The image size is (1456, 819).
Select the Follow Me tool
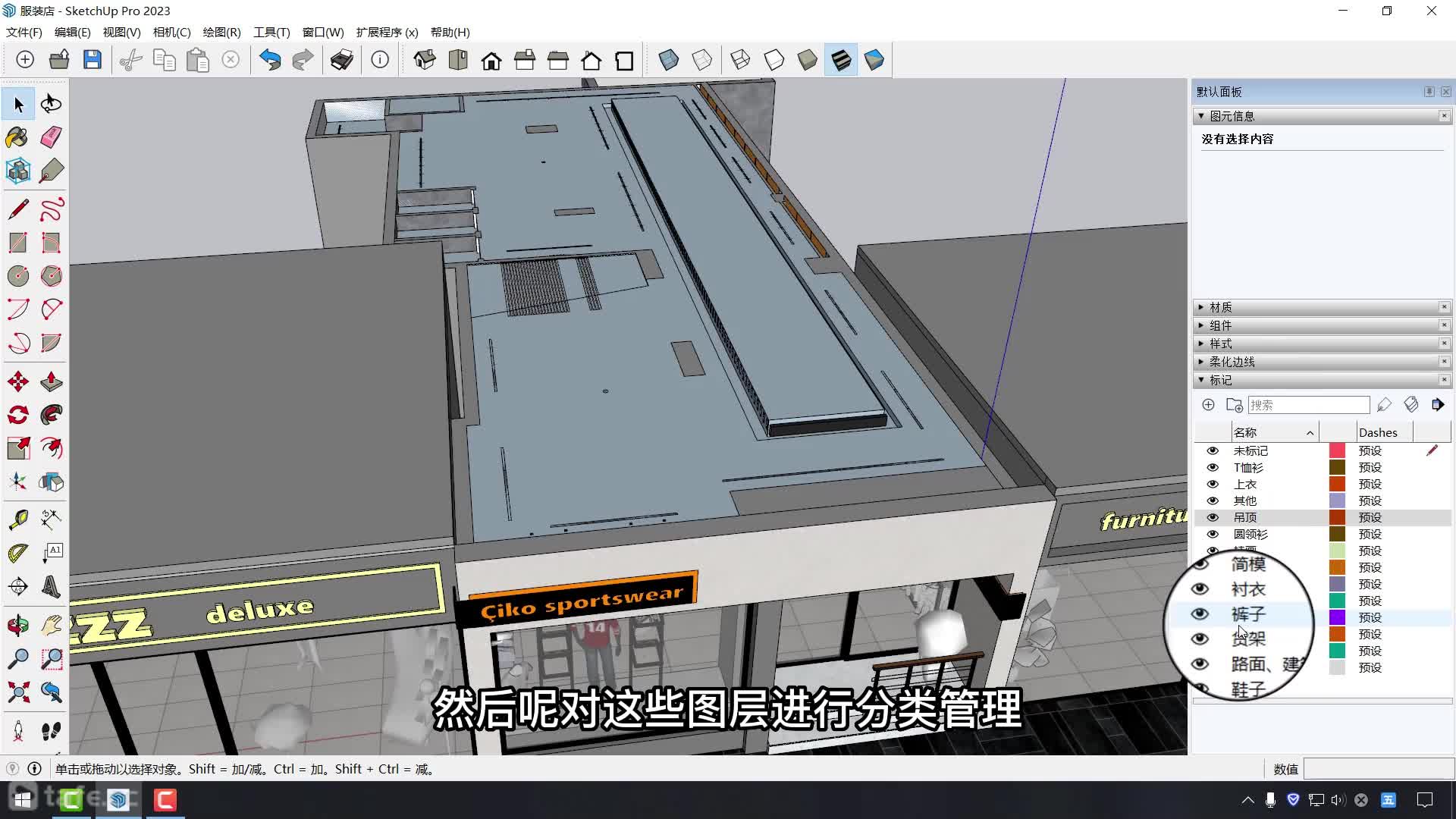52,415
